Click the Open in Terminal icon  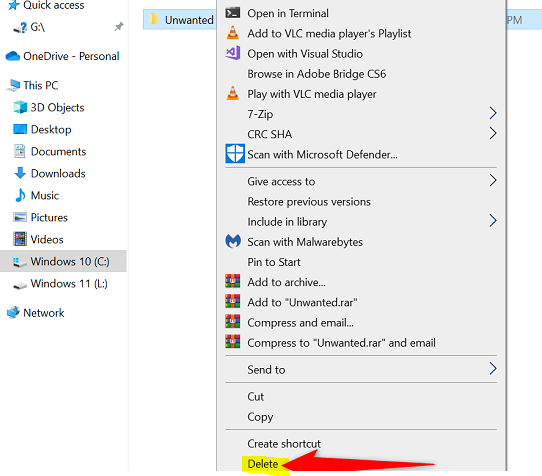[233, 13]
